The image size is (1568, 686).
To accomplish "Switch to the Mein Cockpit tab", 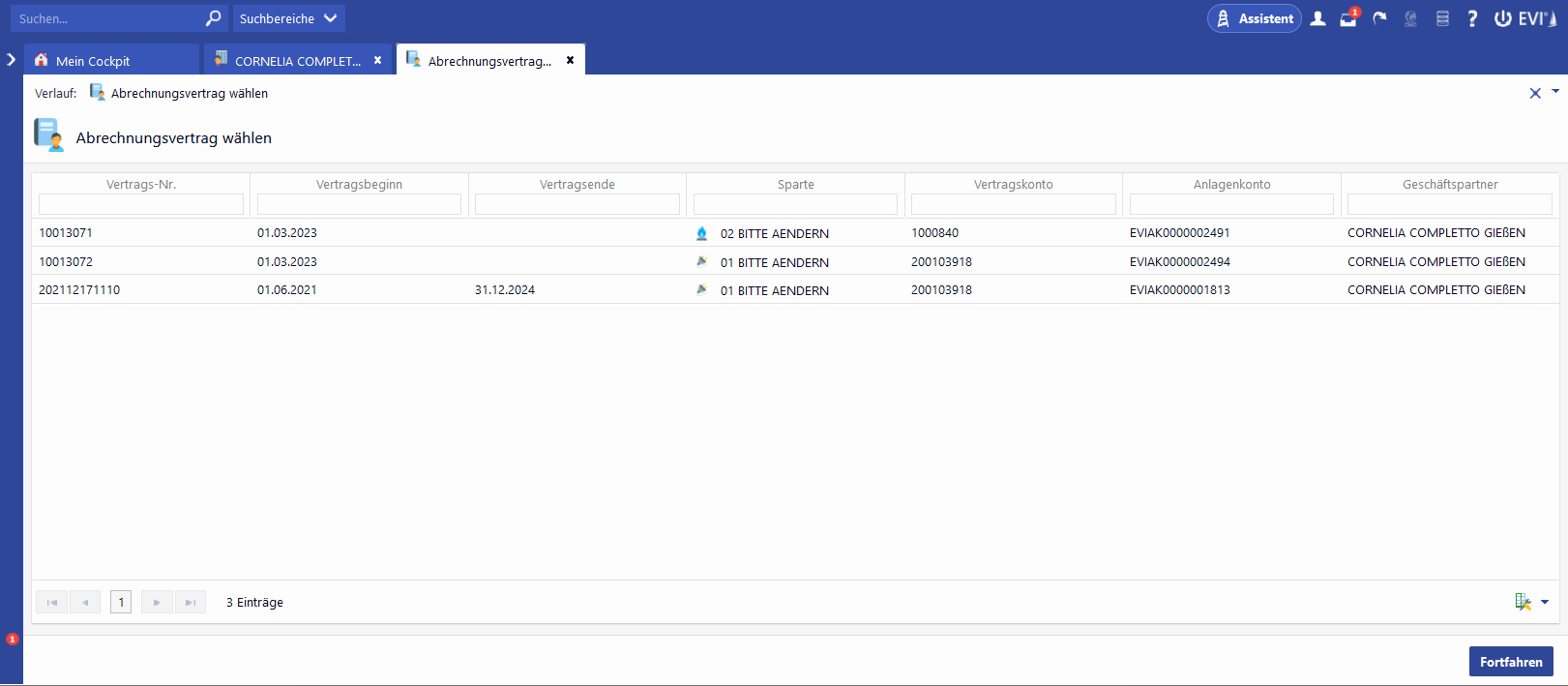I will (x=93, y=61).
